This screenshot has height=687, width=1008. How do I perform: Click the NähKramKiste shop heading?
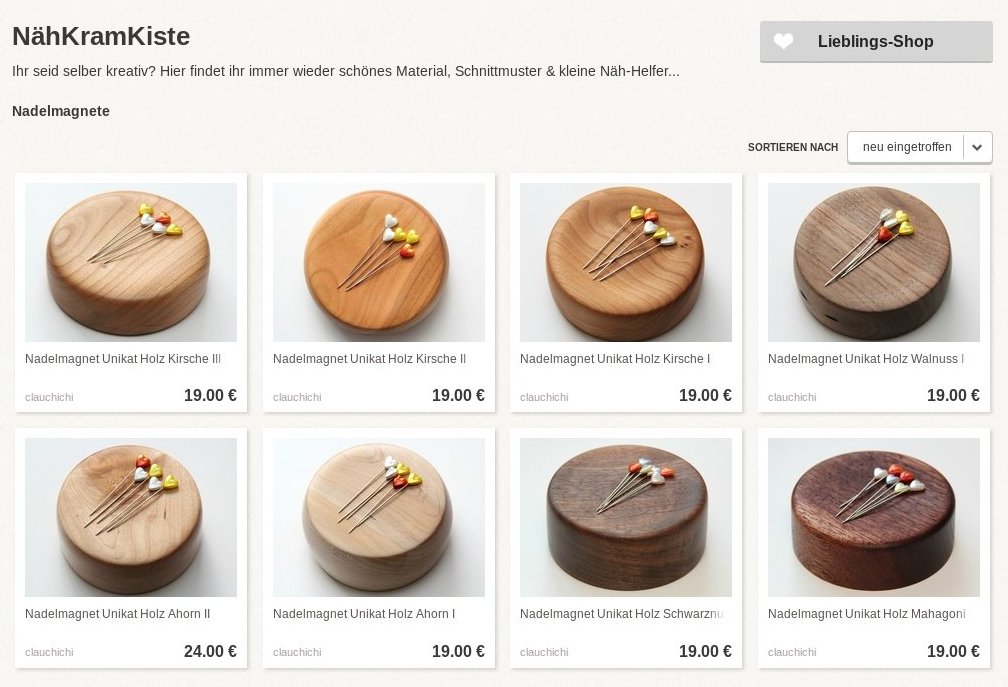(x=101, y=36)
